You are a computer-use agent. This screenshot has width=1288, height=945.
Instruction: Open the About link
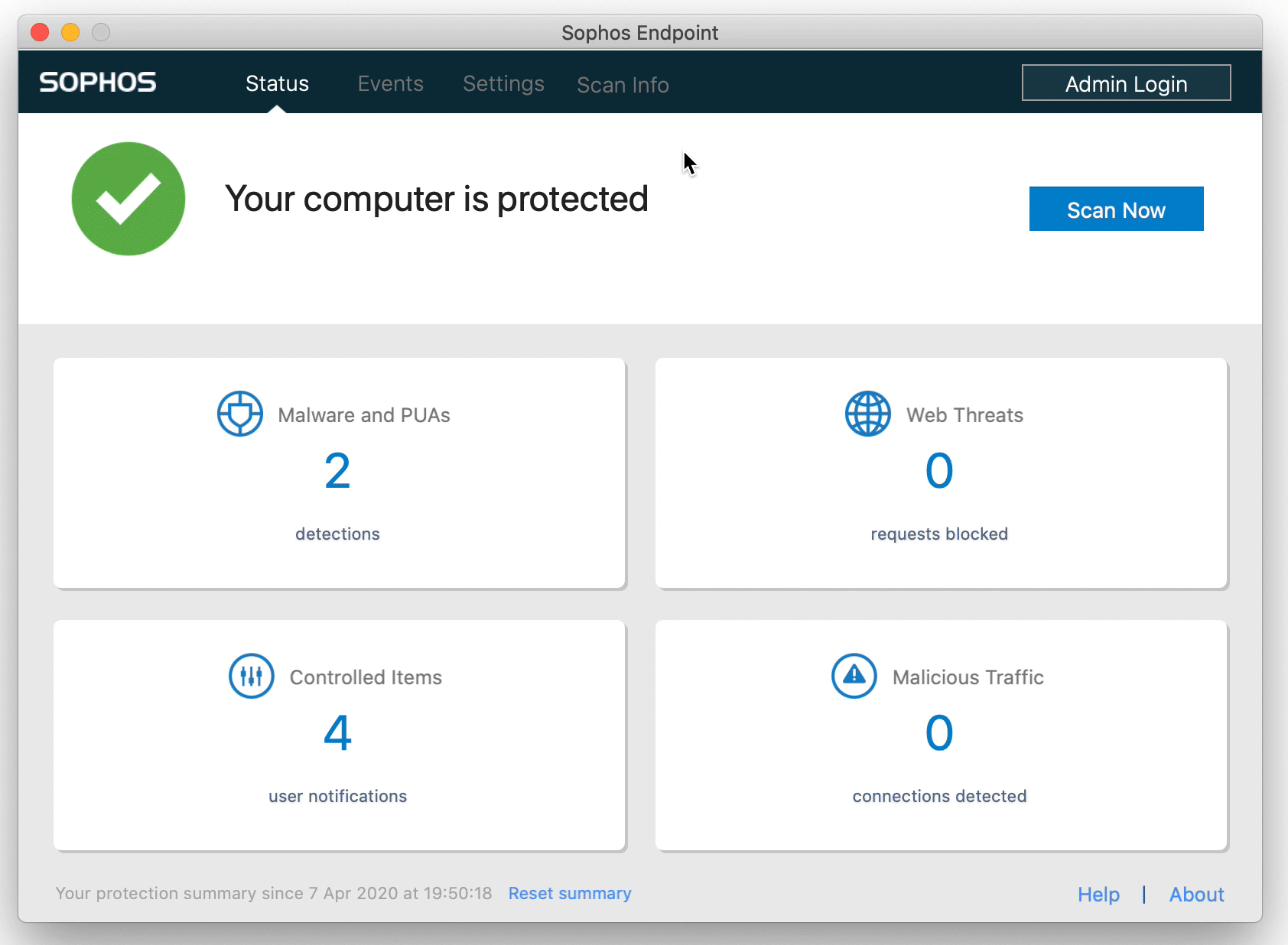tap(1197, 894)
